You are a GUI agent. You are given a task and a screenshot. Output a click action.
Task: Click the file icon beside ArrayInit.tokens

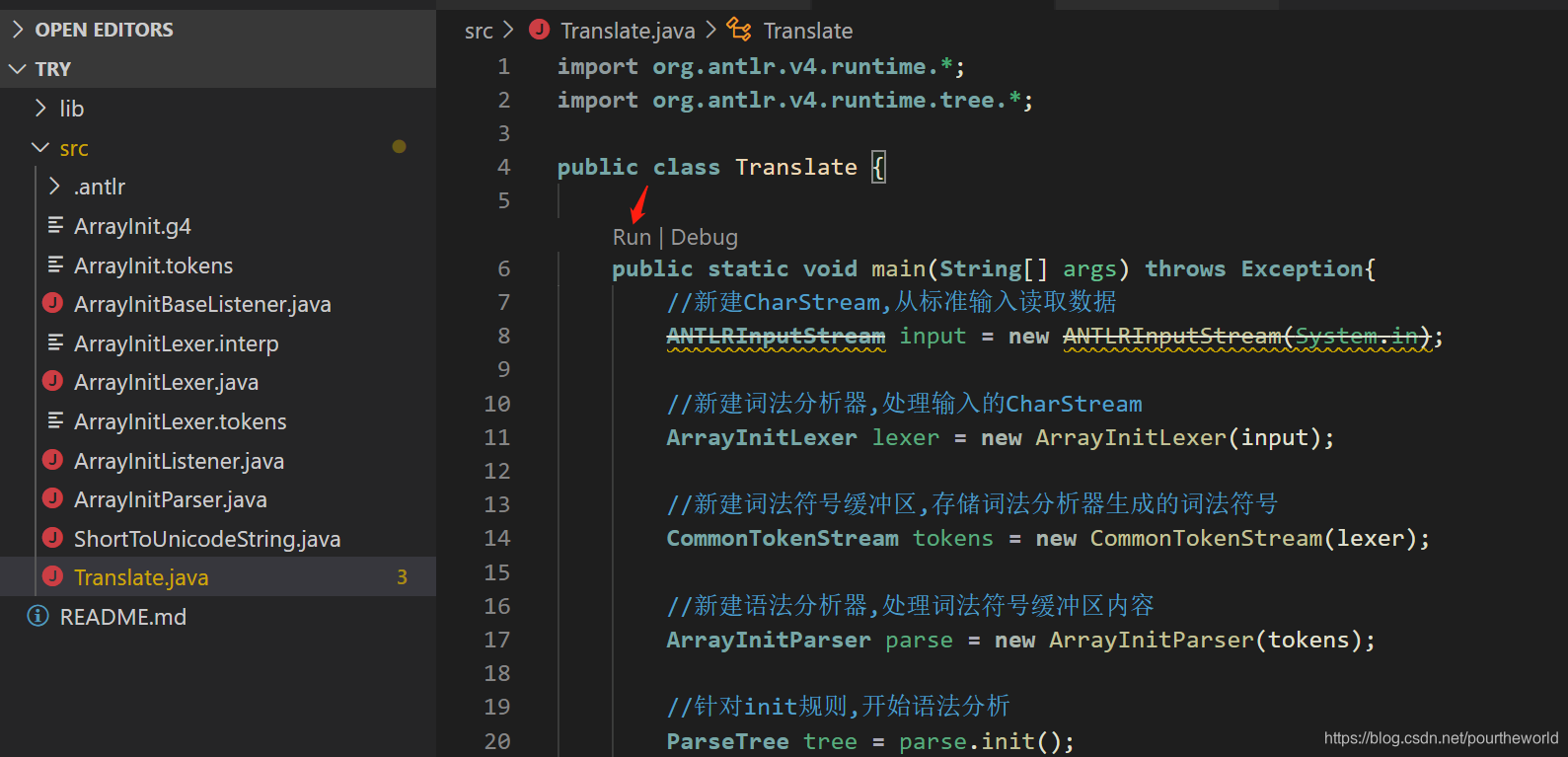pos(55,265)
